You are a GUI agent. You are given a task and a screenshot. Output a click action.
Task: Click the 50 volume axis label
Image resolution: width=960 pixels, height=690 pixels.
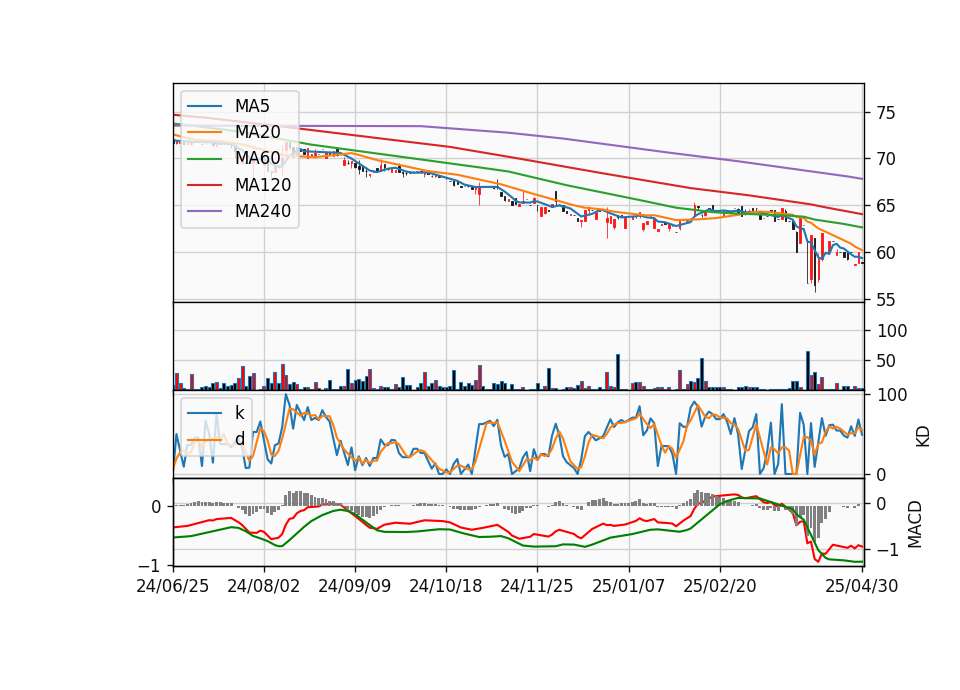point(885,361)
